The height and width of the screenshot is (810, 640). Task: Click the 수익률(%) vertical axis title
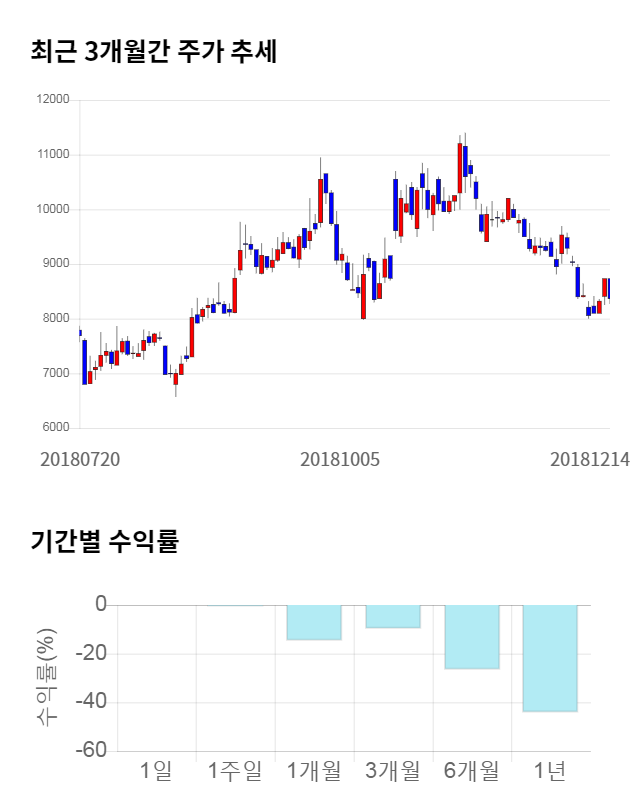pyautogui.click(x=46, y=677)
